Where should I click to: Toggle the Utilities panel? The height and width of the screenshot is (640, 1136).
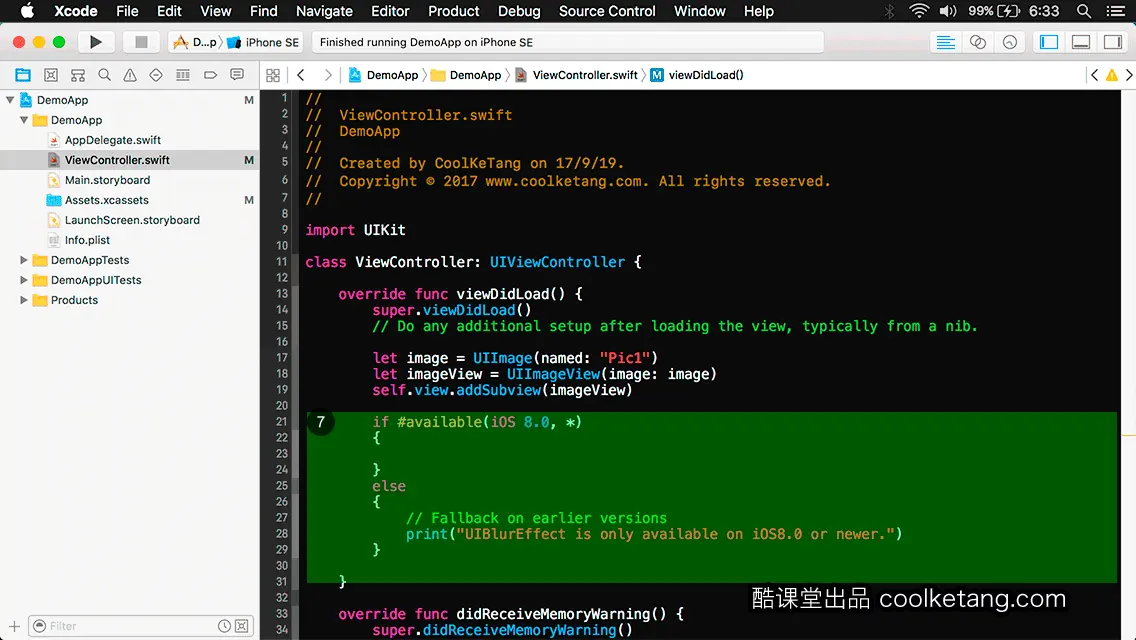[x=1112, y=42]
